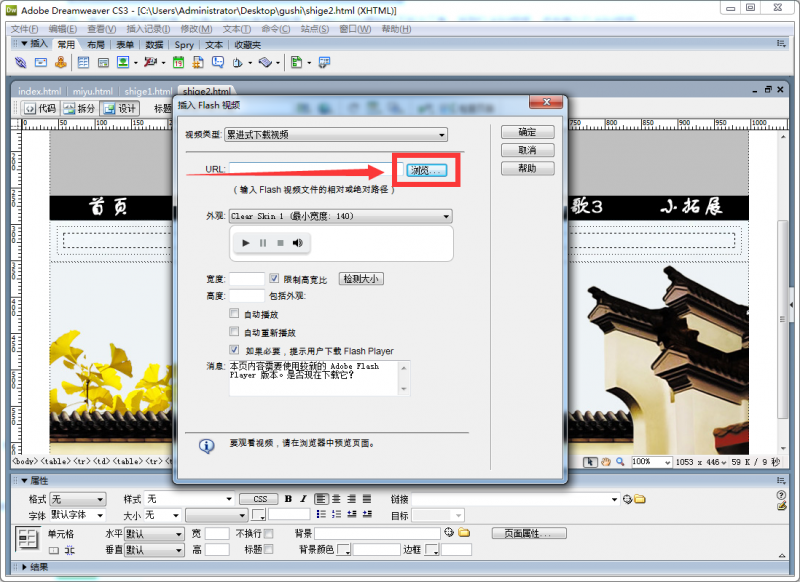
Task: Open the 修改(M) menu
Action: click(x=196, y=29)
